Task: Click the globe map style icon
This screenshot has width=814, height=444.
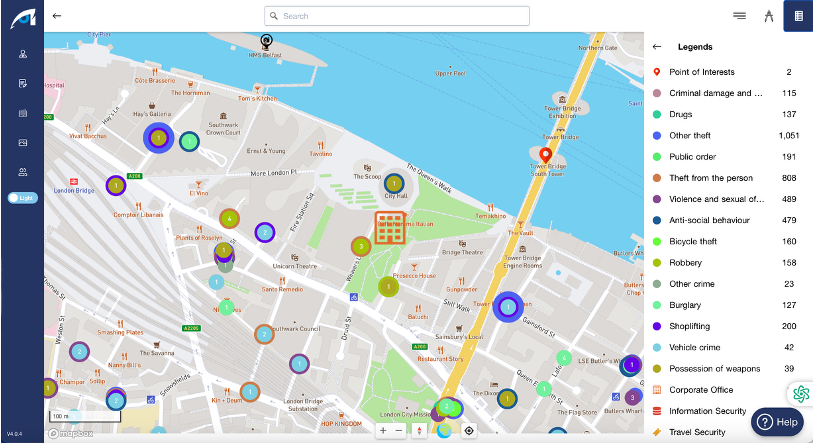Action: [x=443, y=431]
